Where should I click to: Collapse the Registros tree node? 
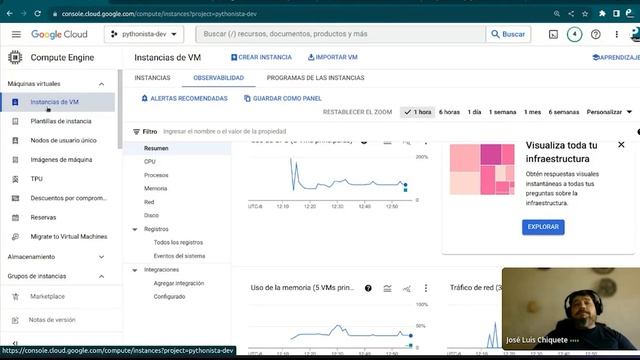[x=135, y=229]
